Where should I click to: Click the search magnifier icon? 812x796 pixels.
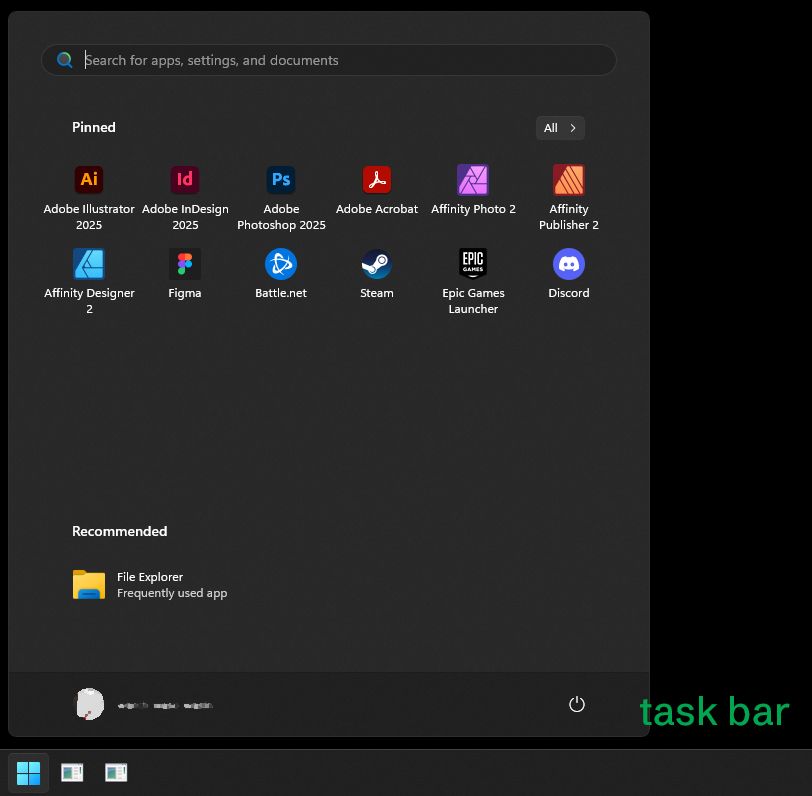point(65,60)
